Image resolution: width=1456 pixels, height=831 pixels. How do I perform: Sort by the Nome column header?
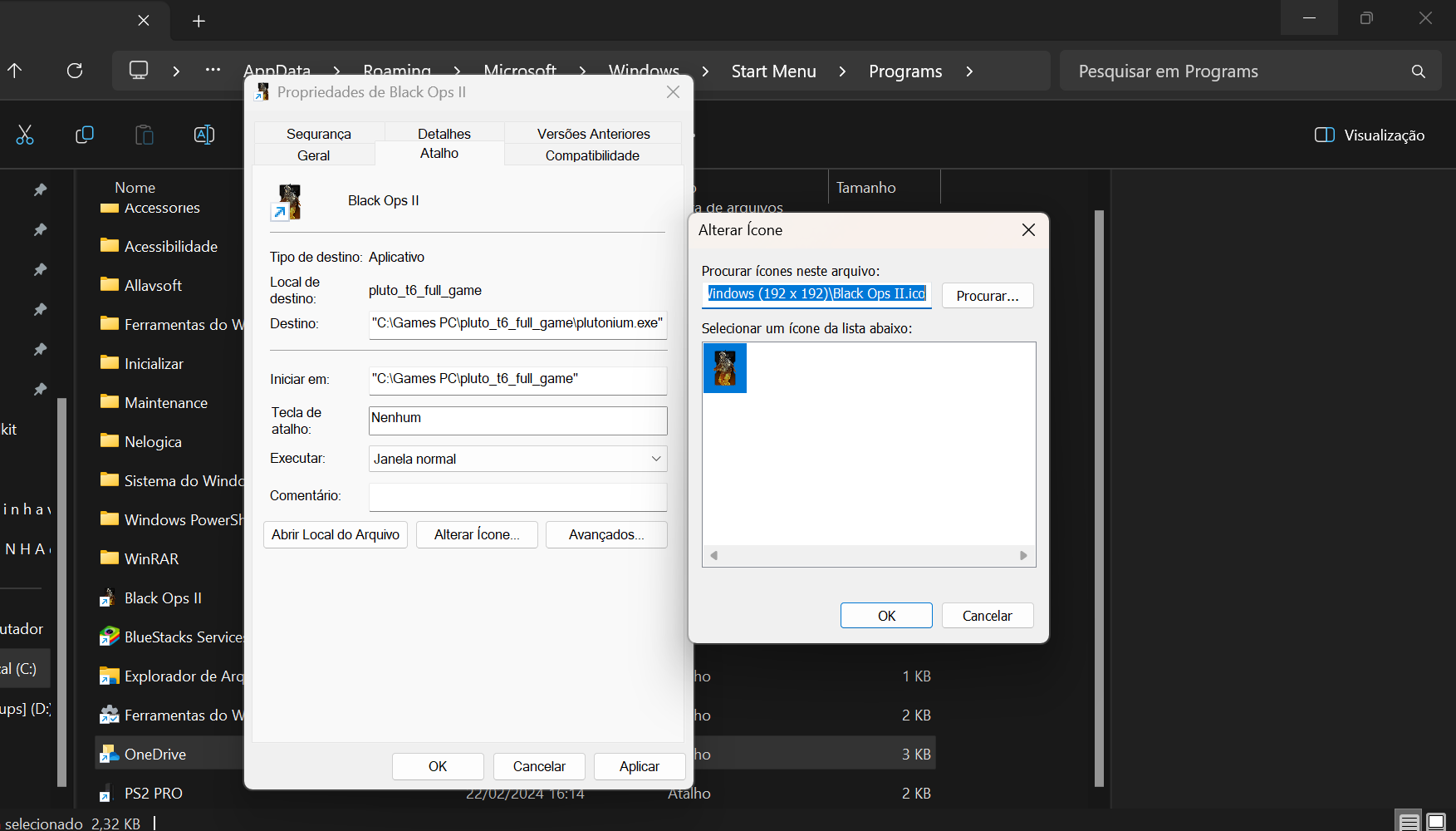[135, 188]
